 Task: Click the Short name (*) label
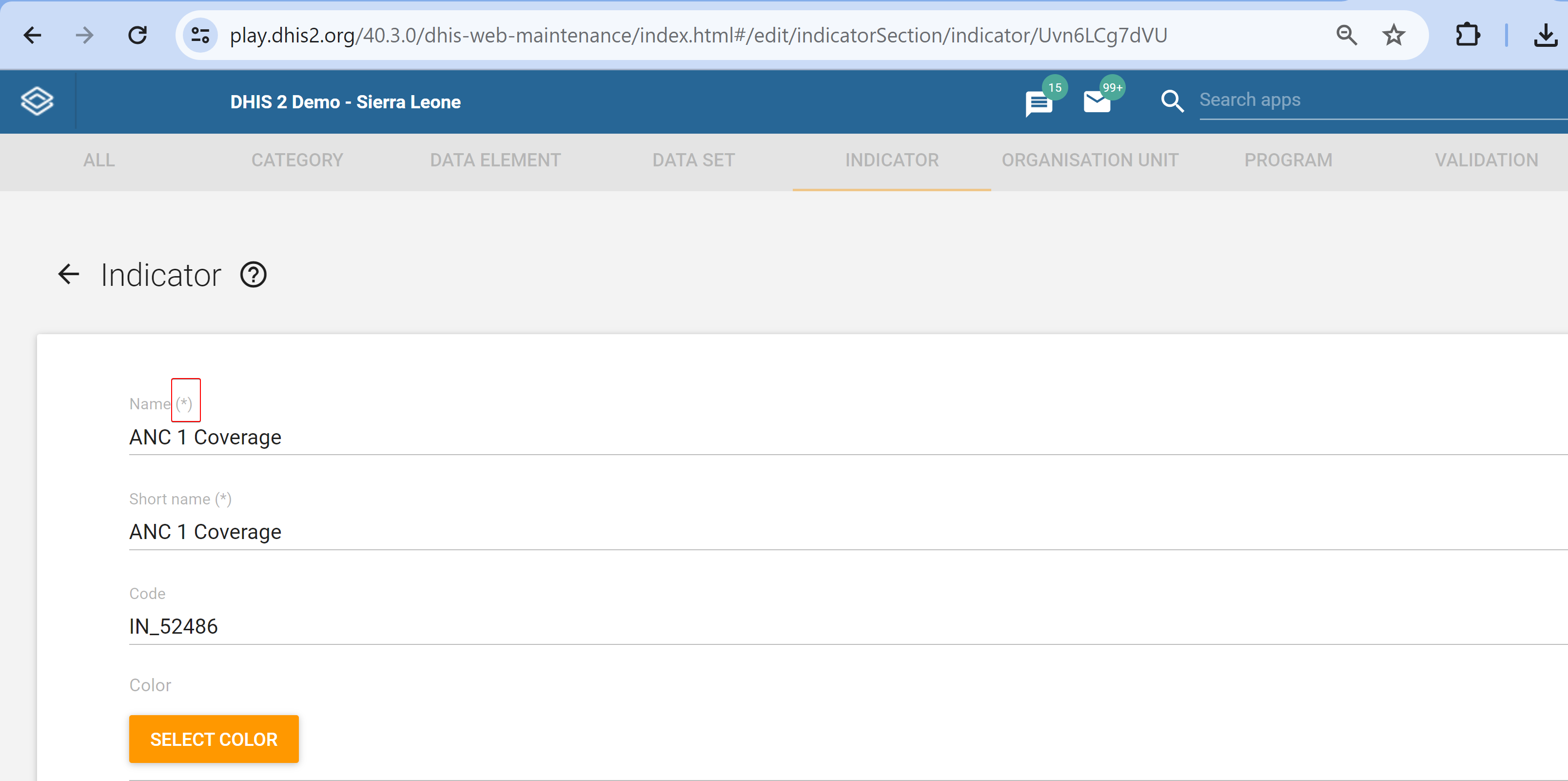coord(180,499)
